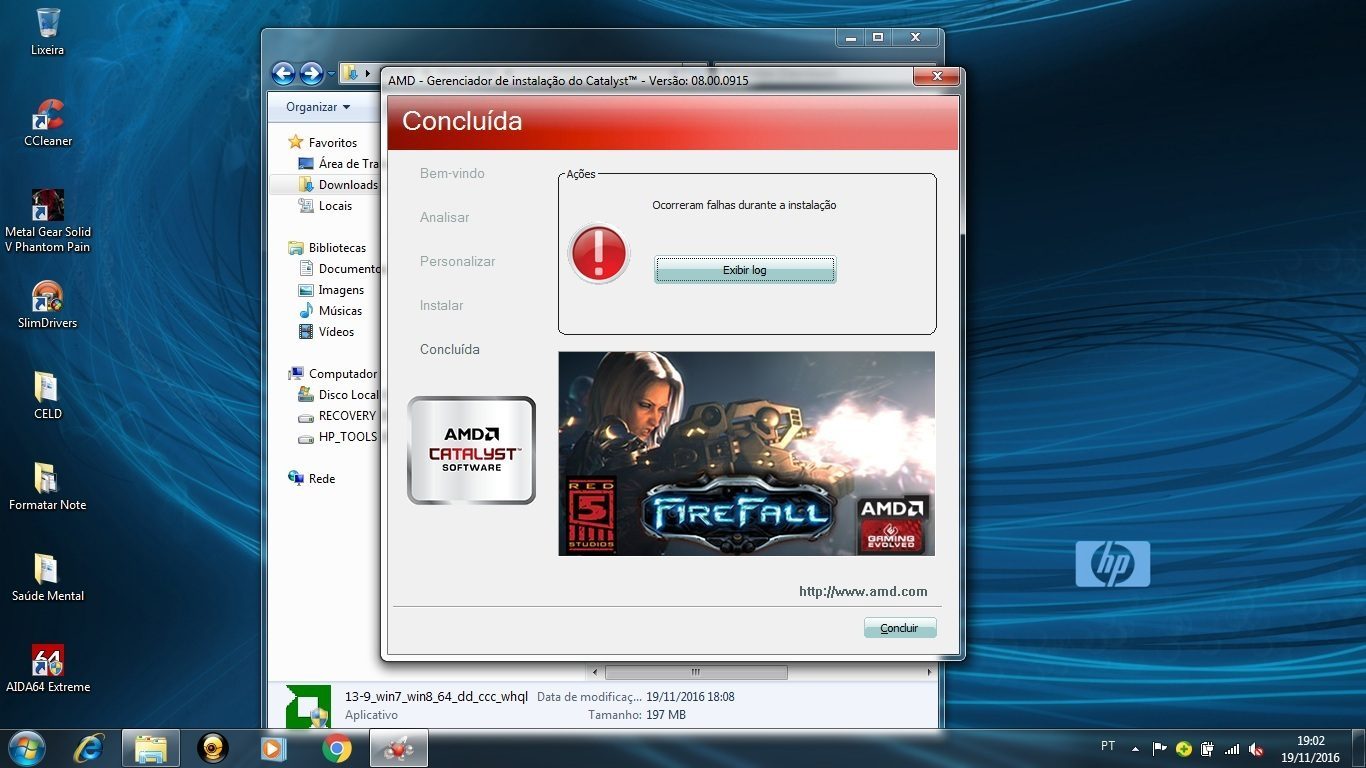
Task: Close the AMD Catalyst installer window
Action: click(x=937, y=76)
